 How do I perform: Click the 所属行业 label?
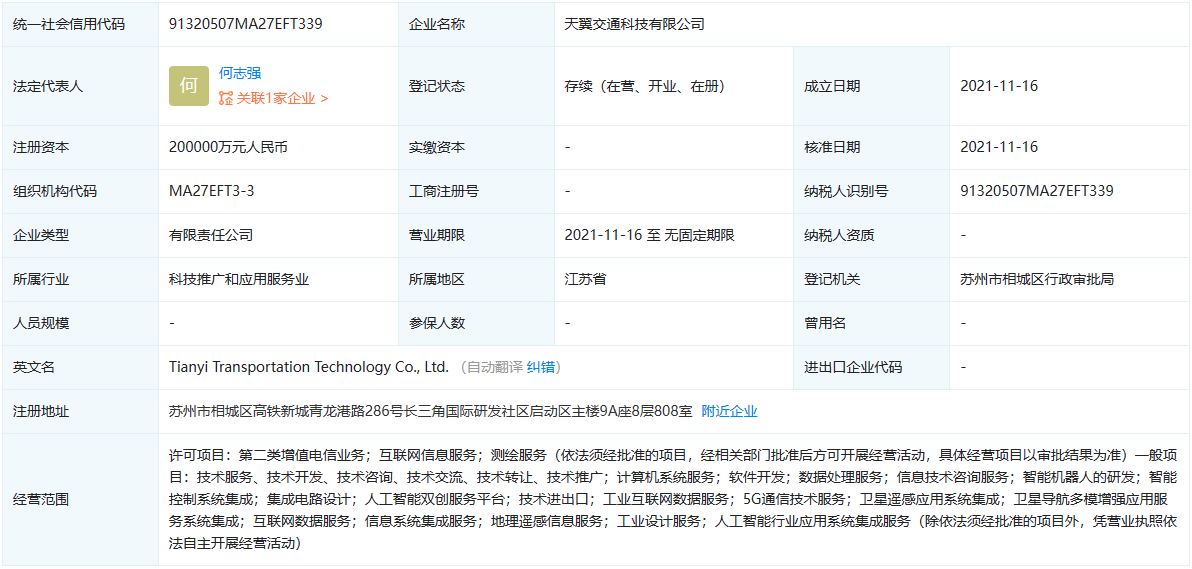point(41,279)
